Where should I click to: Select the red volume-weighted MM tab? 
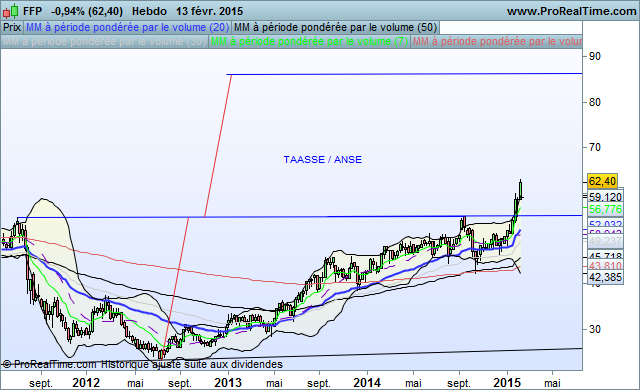click(496, 42)
